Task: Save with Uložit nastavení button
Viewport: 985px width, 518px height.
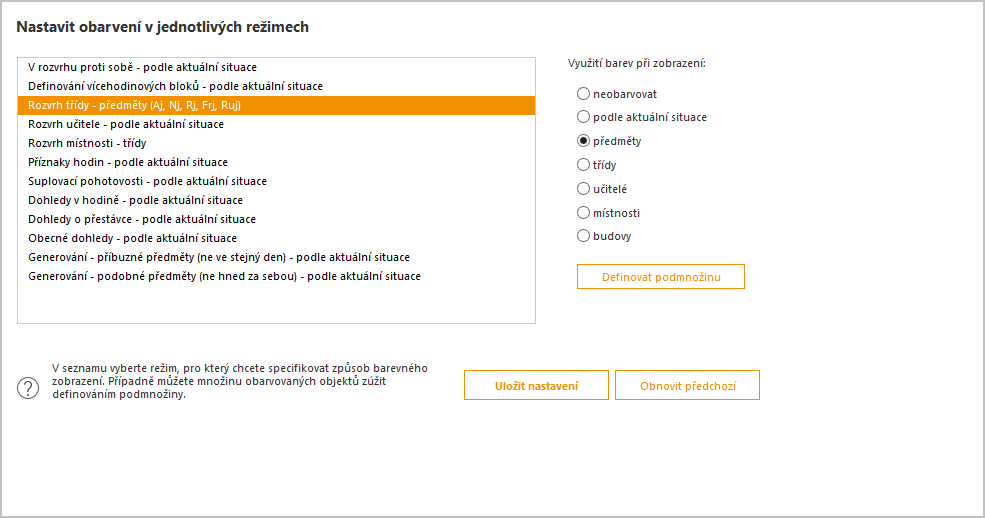Action: point(536,386)
